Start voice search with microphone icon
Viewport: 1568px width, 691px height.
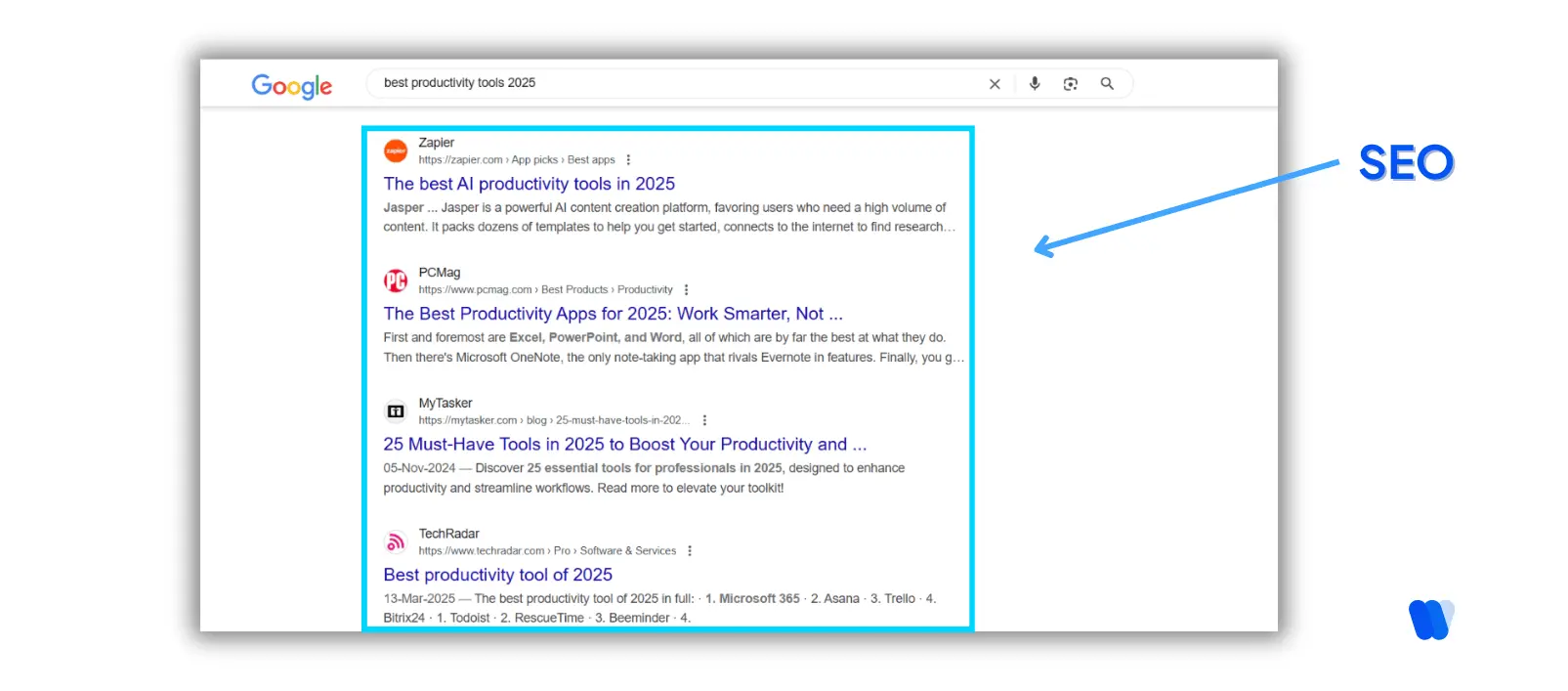pyautogui.click(x=1035, y=84)
